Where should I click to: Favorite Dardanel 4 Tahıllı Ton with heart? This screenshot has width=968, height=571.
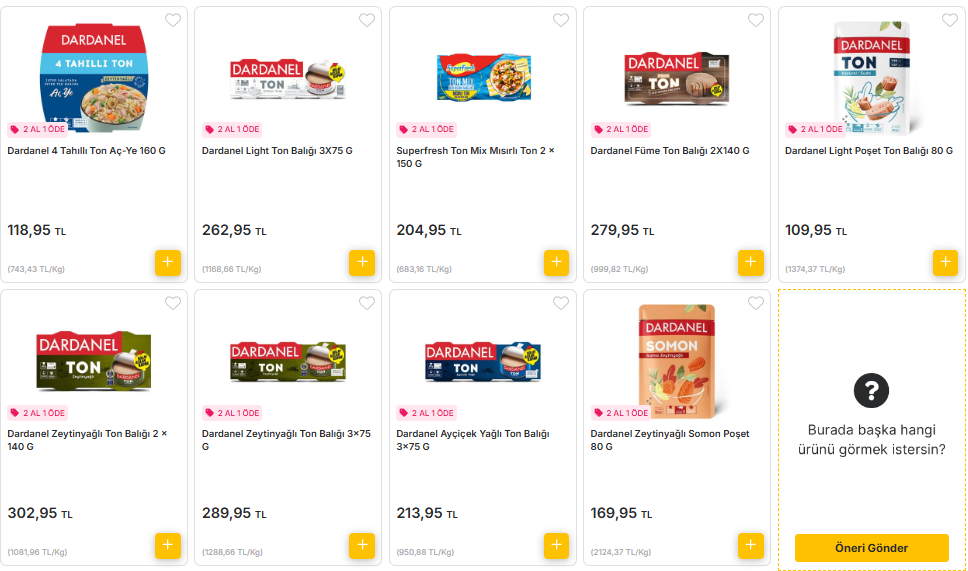click(173, 20)
